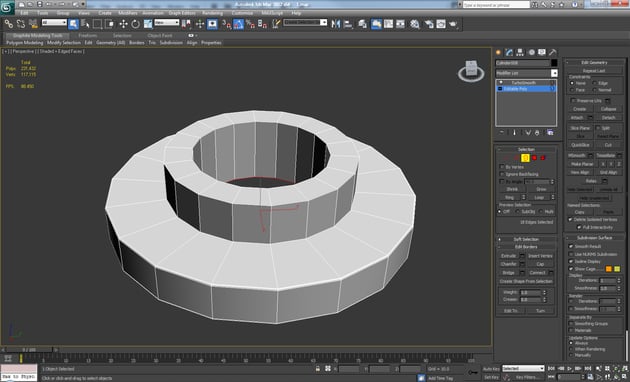
Task: Click the Grow selection button
Action: (541, 189)
